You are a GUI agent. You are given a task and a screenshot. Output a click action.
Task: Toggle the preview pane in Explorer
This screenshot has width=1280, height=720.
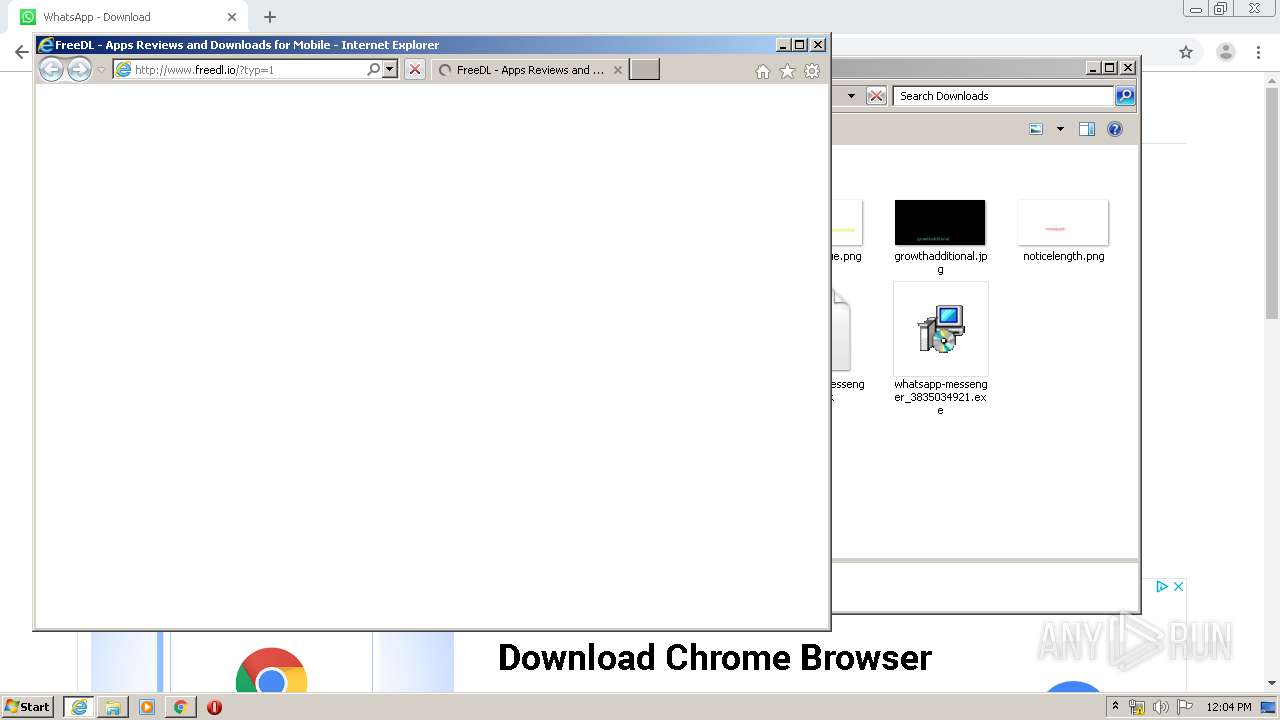(1087, 129)
